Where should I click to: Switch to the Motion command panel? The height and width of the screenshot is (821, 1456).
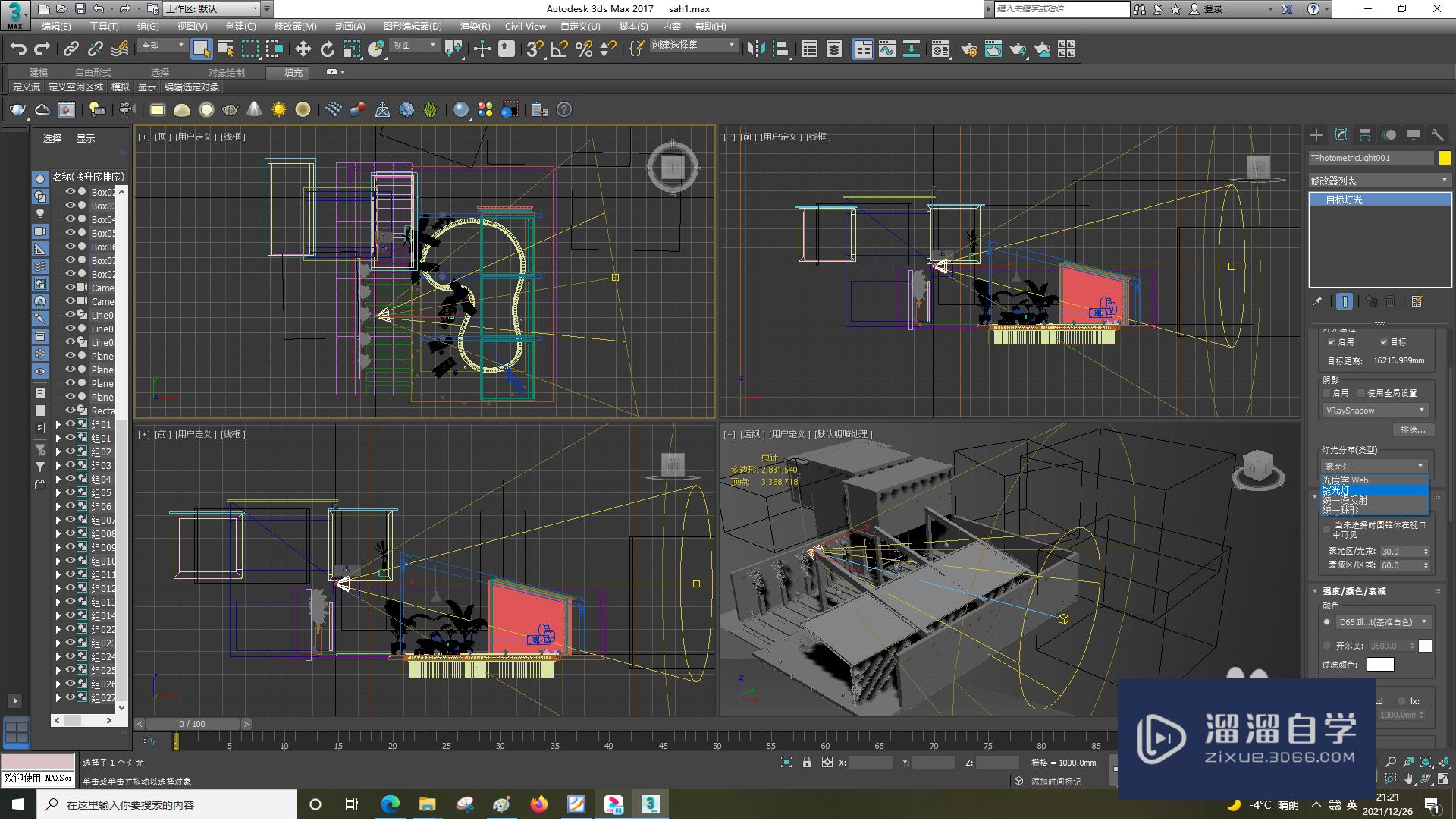[1389, 135]
